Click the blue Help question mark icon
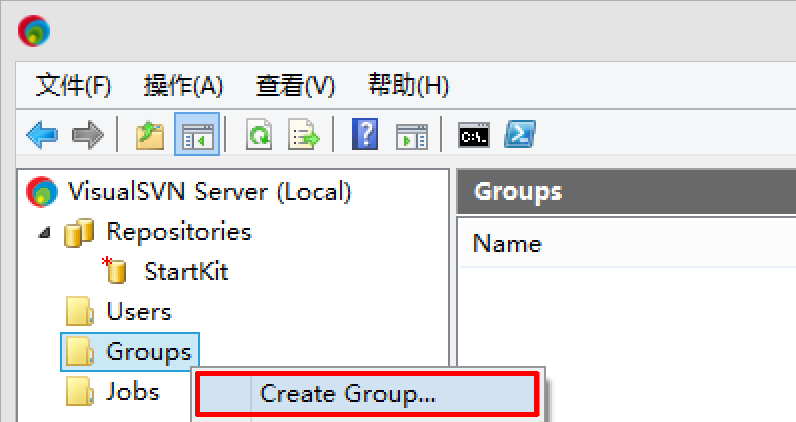Viewport: 796px width, 422px height. pos(366,135)
